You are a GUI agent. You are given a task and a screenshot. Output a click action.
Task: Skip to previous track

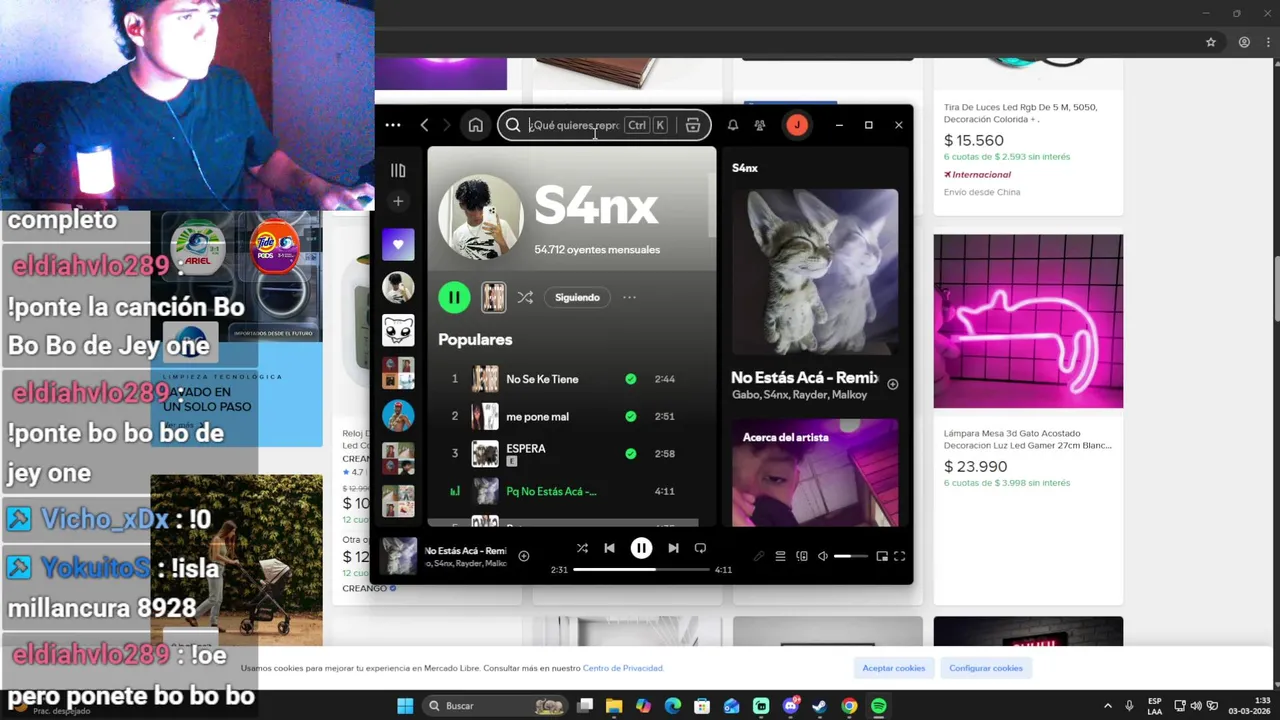609,548
